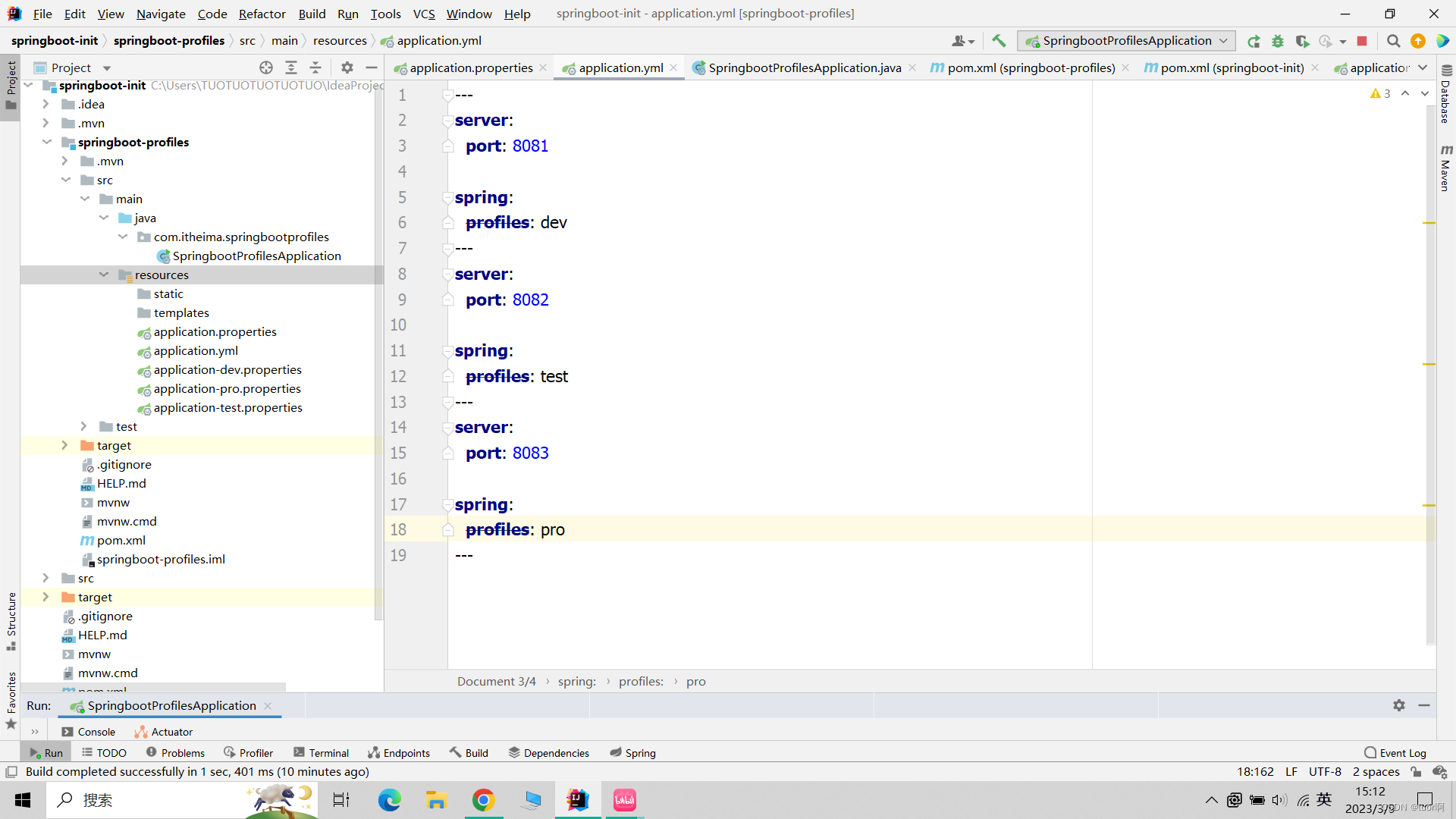The image size is (1456, 819).
Task: Open the Maven tool window
Action: click(1445, 167)
